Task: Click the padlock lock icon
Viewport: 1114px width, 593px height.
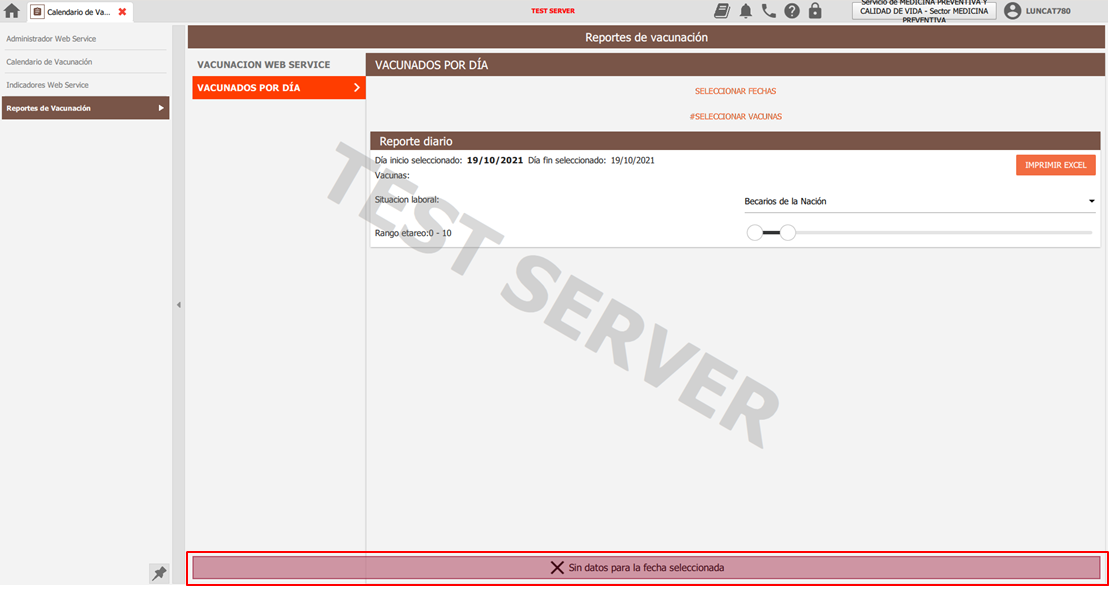Action: 815,11
